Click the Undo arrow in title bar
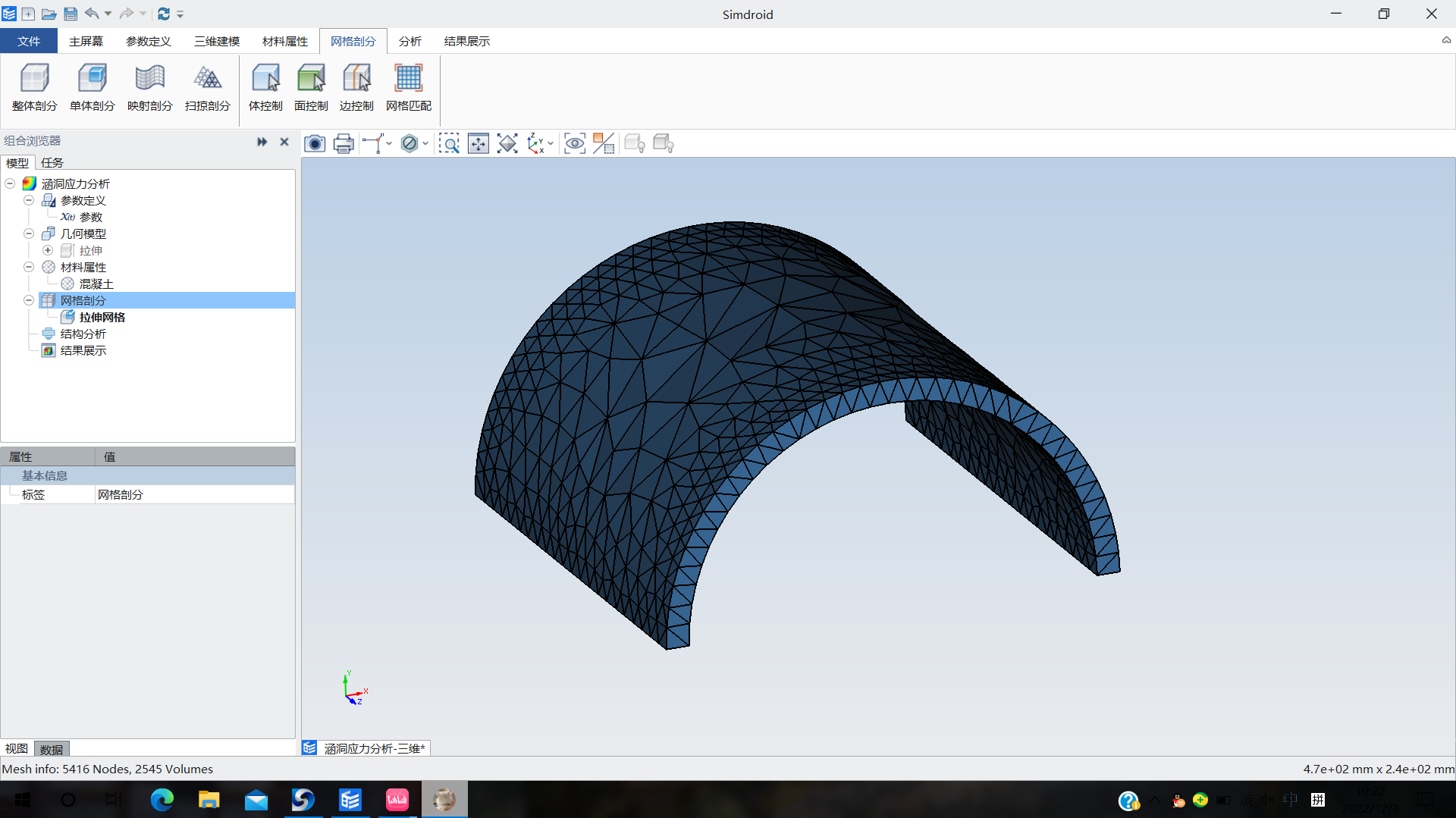 tap(91, 14)
